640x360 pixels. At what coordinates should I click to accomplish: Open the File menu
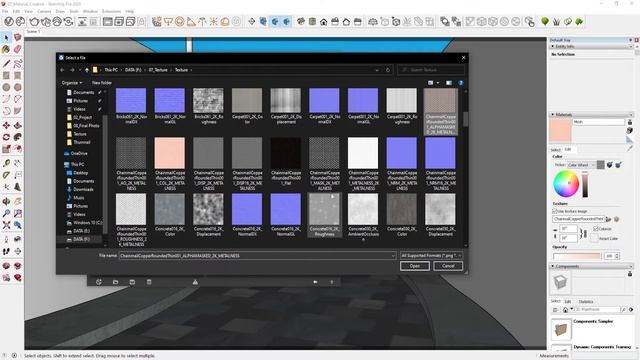pyautogui.click(x=5, y=11)
